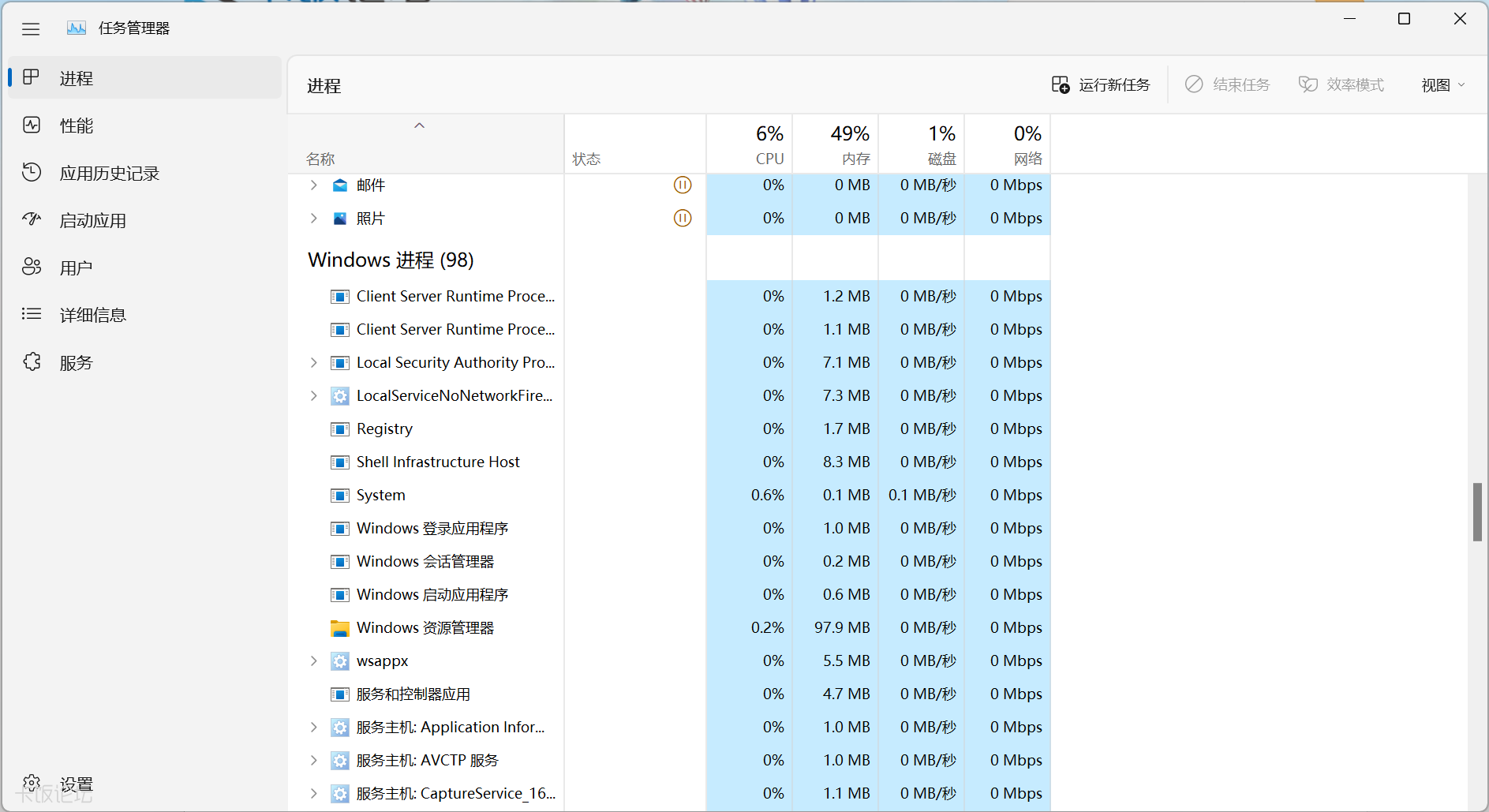1489x812 pixels.
Task: Click 服务和控制器应用 process icon
Action: (340, 694)
